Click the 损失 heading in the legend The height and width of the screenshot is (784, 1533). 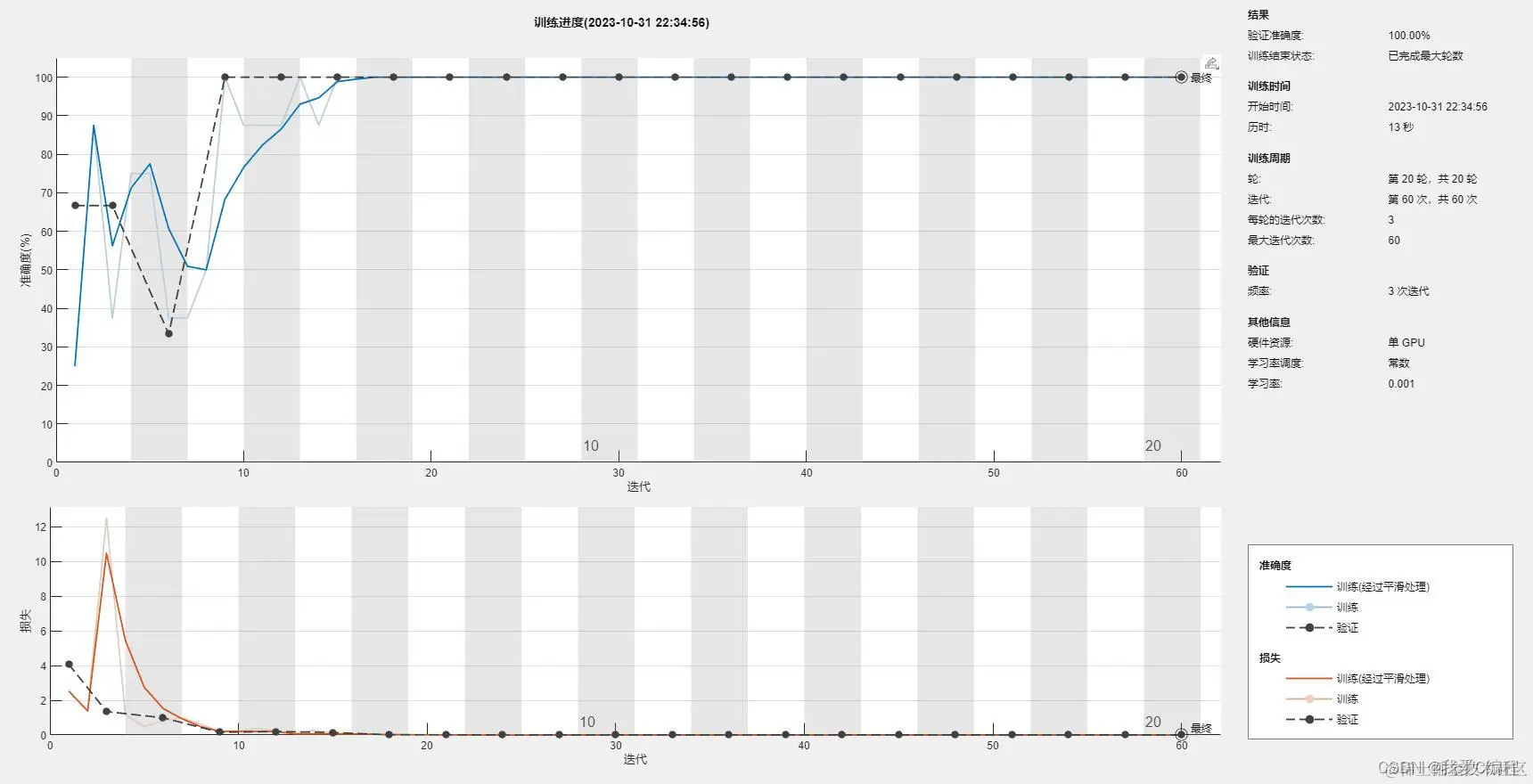coord(1269,658)
